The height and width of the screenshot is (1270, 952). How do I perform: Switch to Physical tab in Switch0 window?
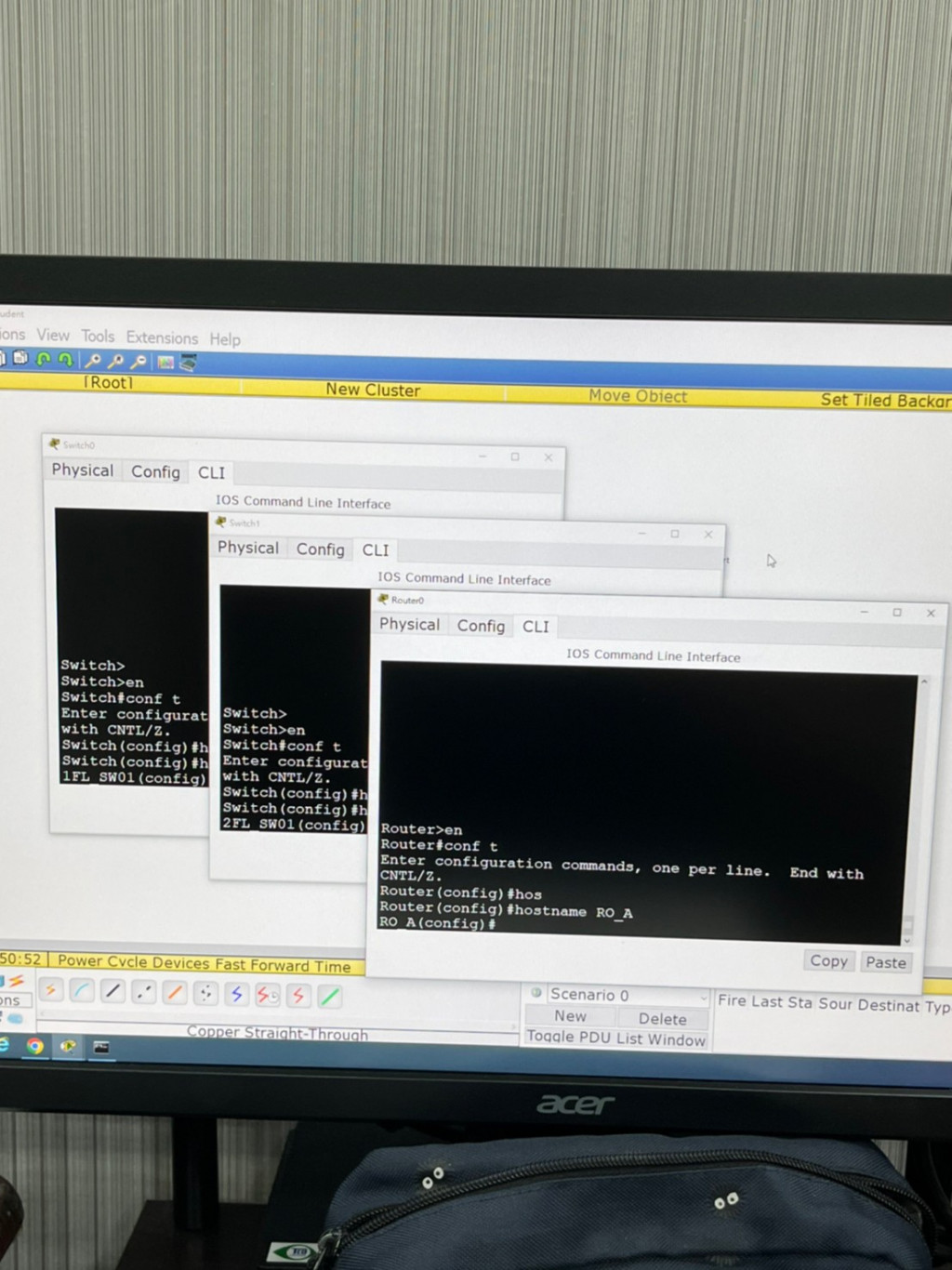(82, 470)
